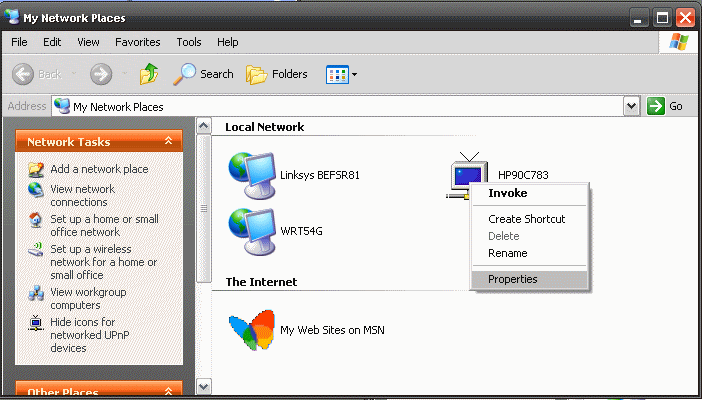702x400 pixels.
Task: Expand the Other Places panel
Action: (168, 391)
